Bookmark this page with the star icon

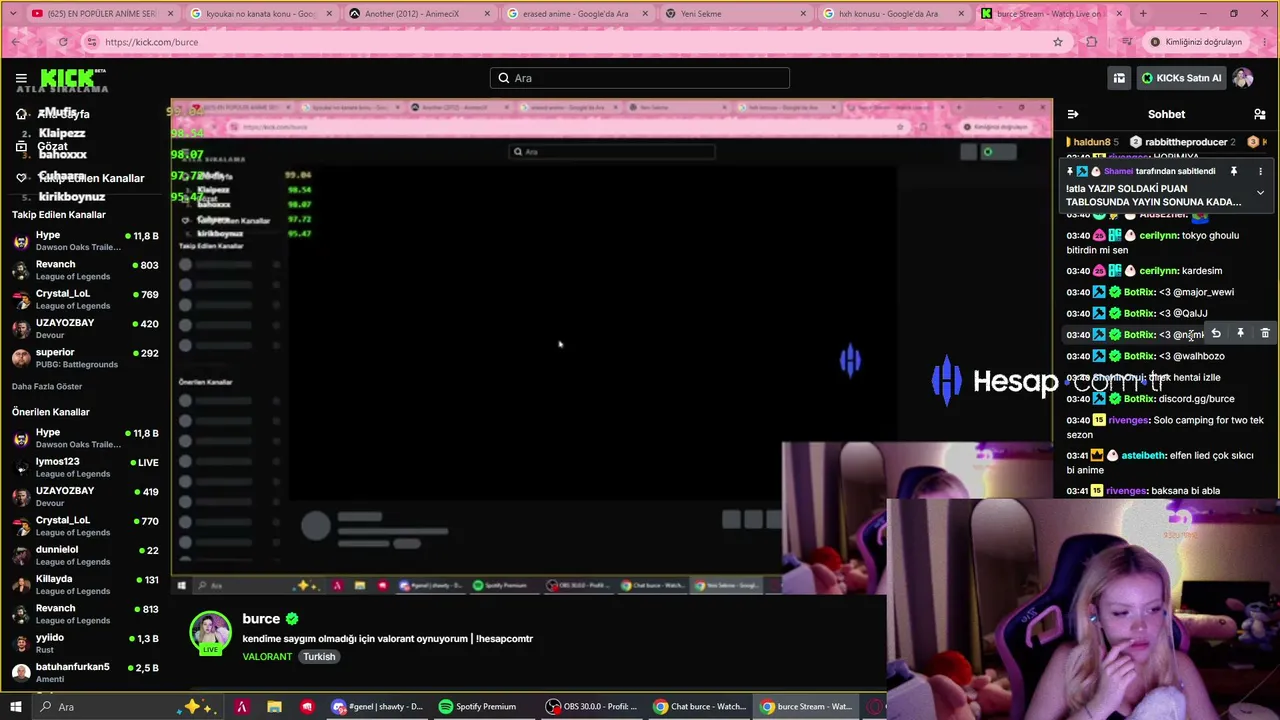point(1058,42)
